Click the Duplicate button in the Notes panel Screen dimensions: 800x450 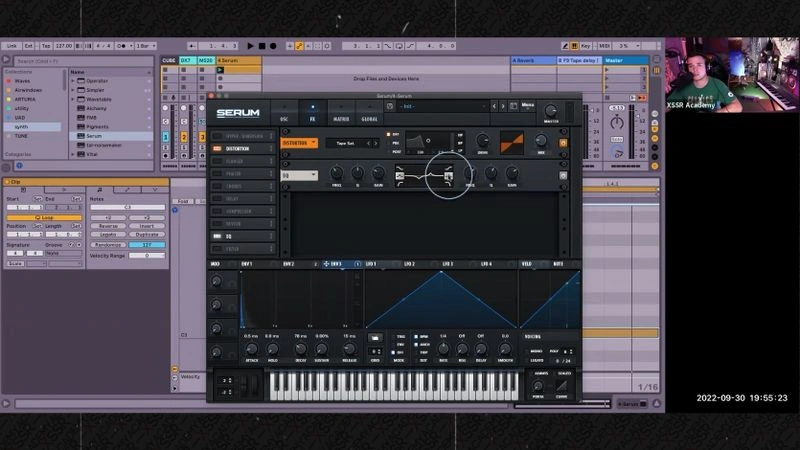(147, 234)
